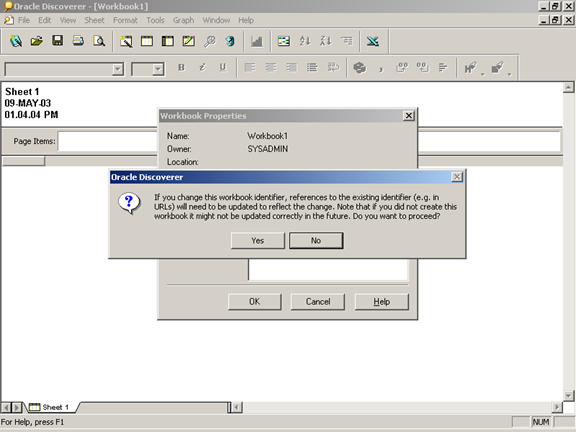Save the workbook with the floppy disk icon
Image resolution: width=576 pixels, height=432 pixels.
coord(57,41)
